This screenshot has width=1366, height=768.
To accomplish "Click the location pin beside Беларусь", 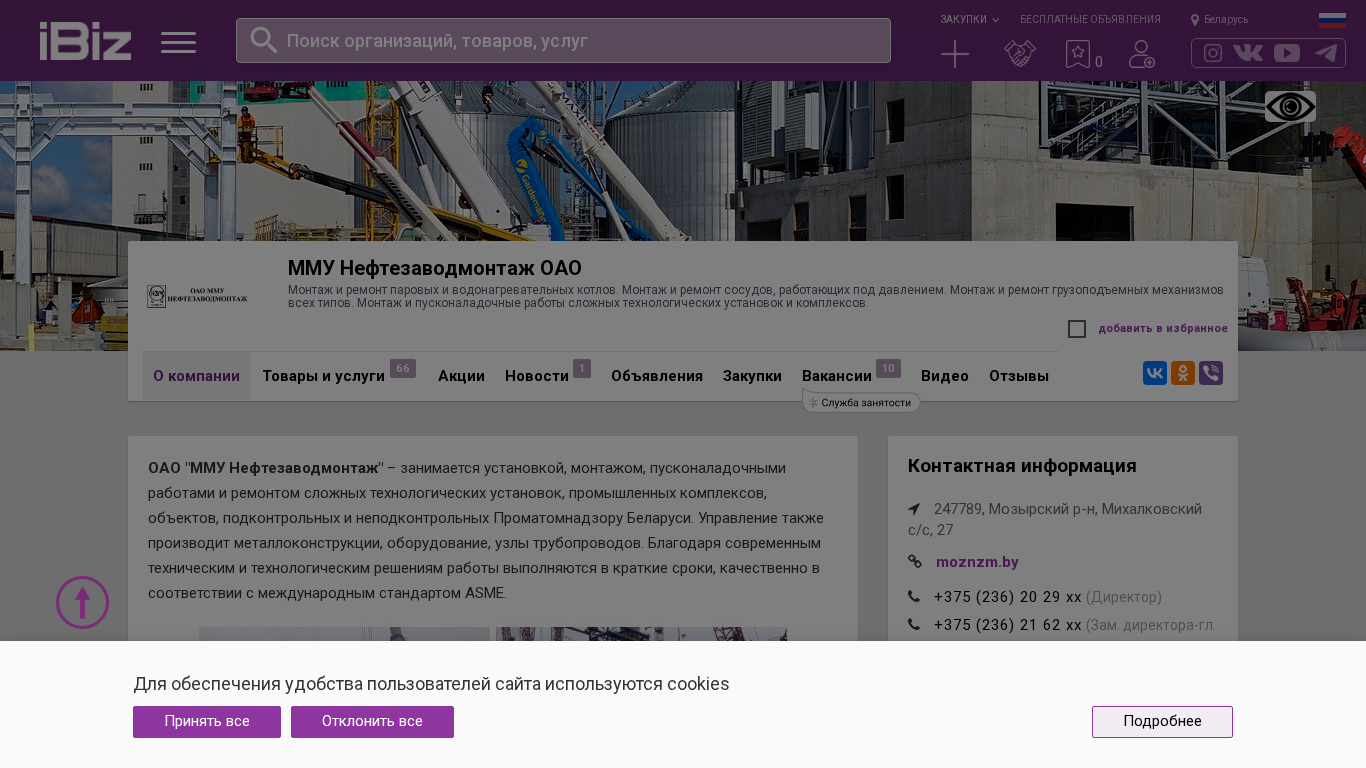I will pos(1195,20).
